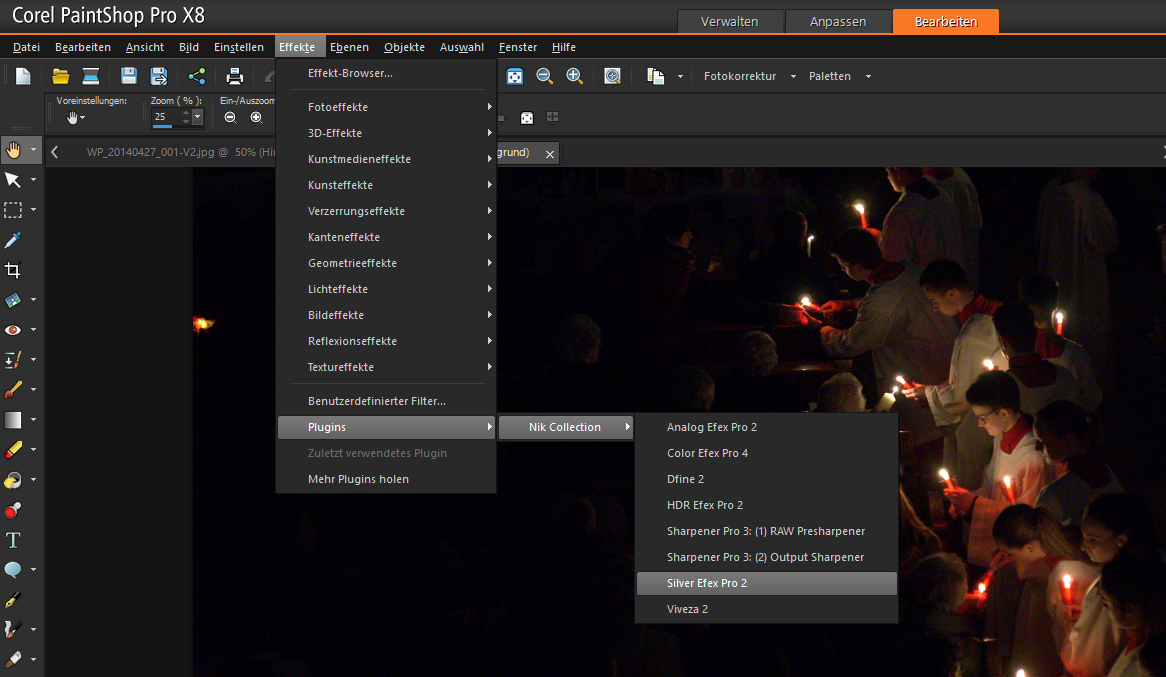This screenshot has height=677, width=1166.
Task: Zoom out using the main toolbar magnifier
Action: point(544,76)
